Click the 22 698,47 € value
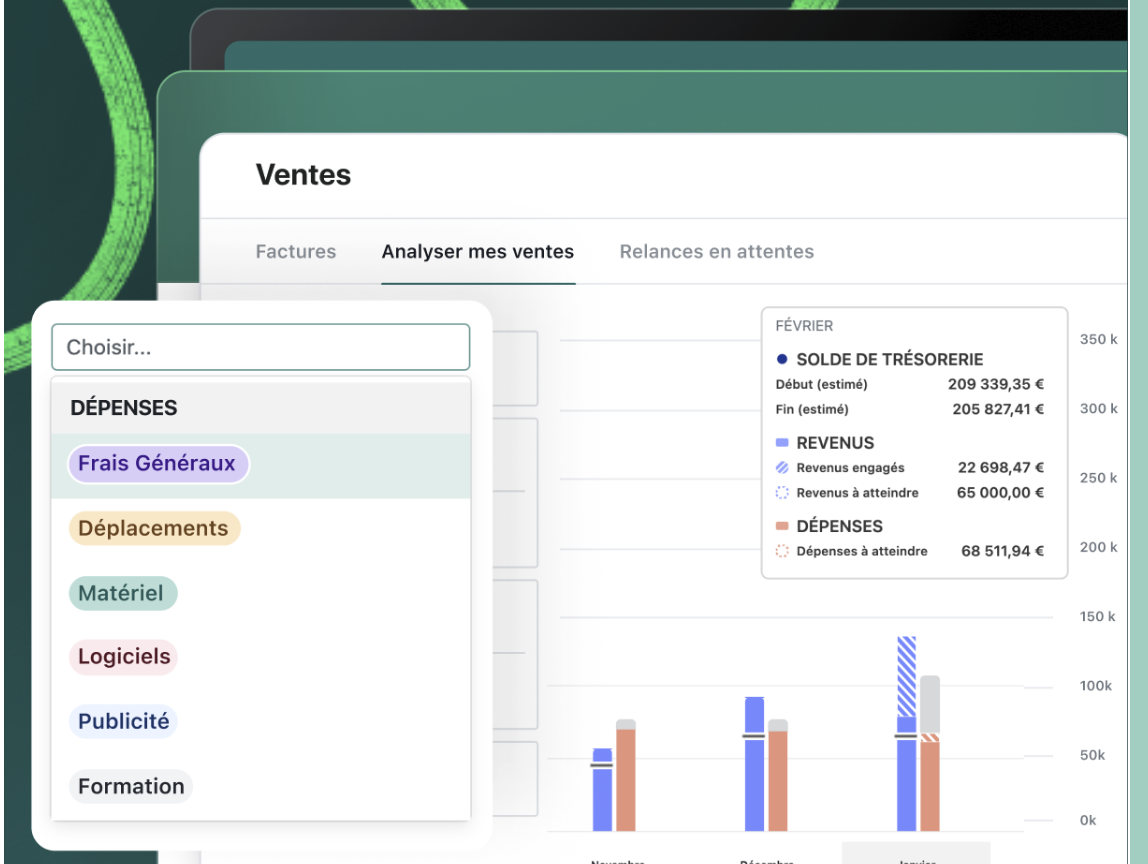The image size is (1148, 864). [x=1001, y=467]
